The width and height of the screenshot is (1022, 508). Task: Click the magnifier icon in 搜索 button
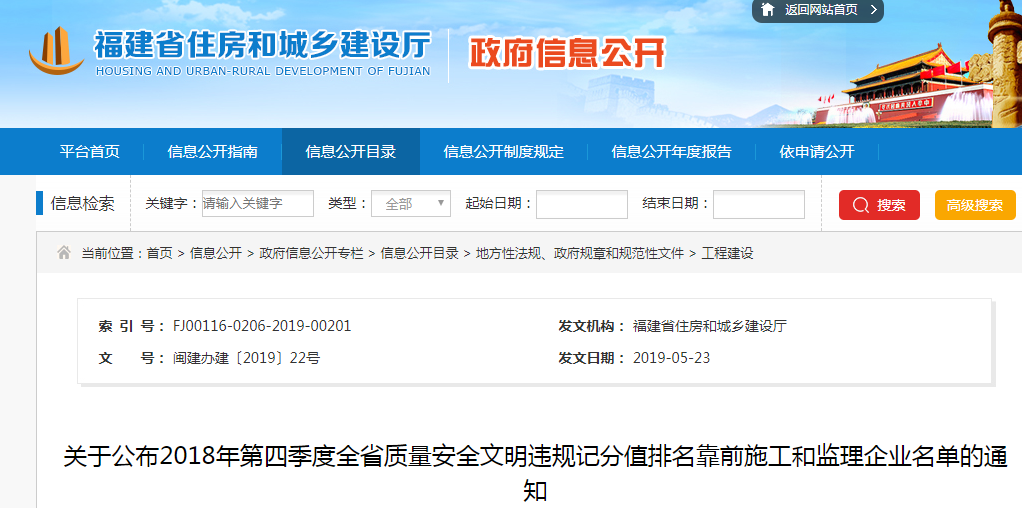859,205
